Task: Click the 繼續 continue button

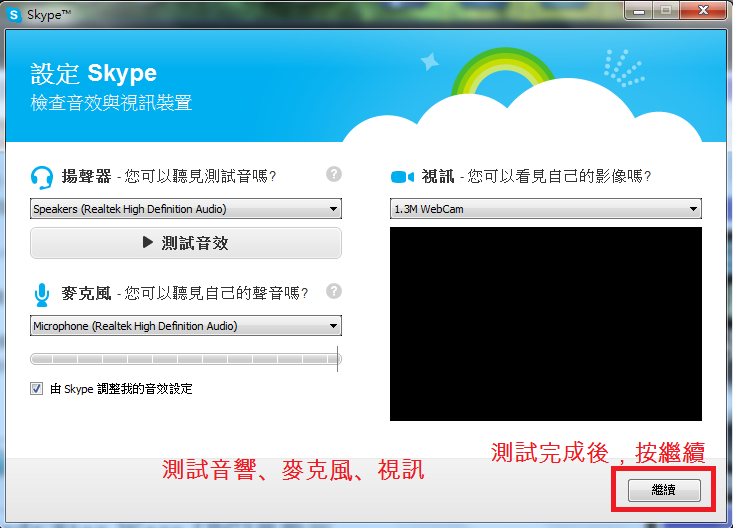Action: [x=664, y=490]
